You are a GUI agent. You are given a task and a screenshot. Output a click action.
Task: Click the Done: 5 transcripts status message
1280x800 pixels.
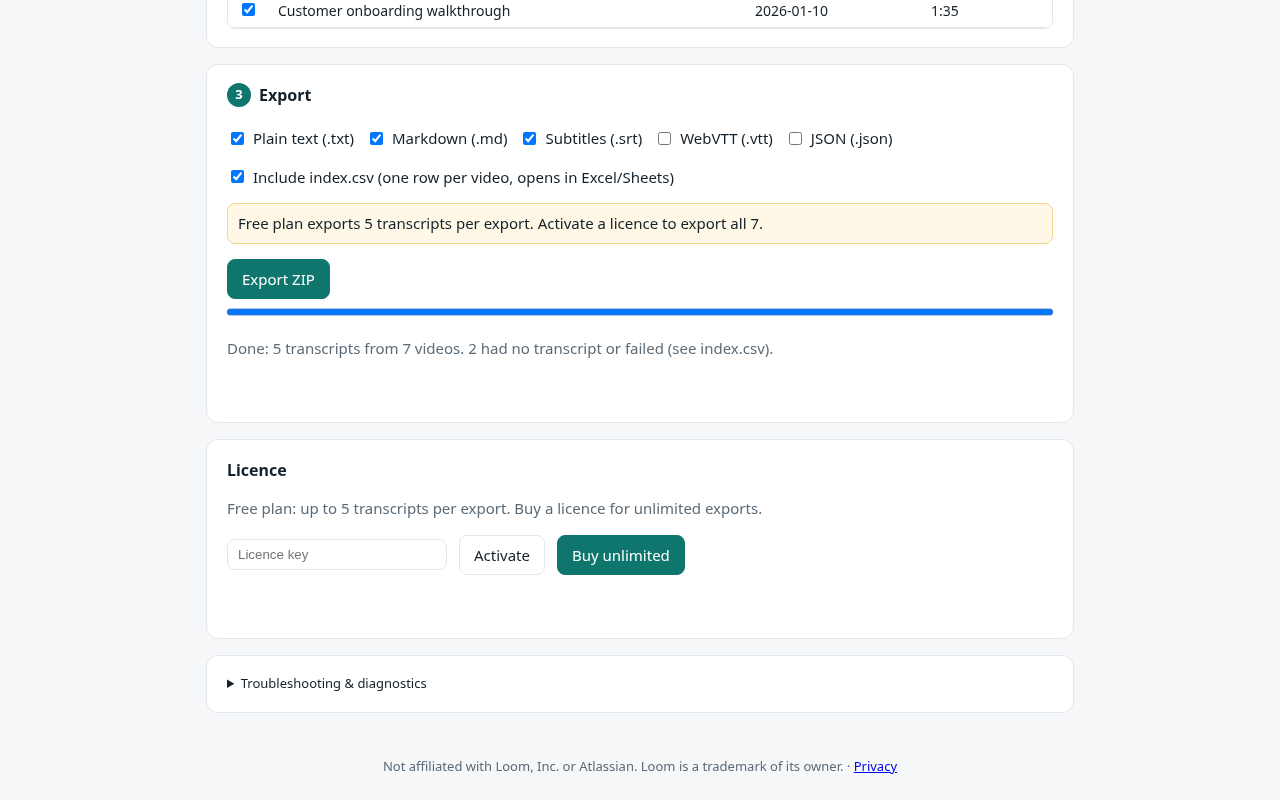[x=500, y=348]
